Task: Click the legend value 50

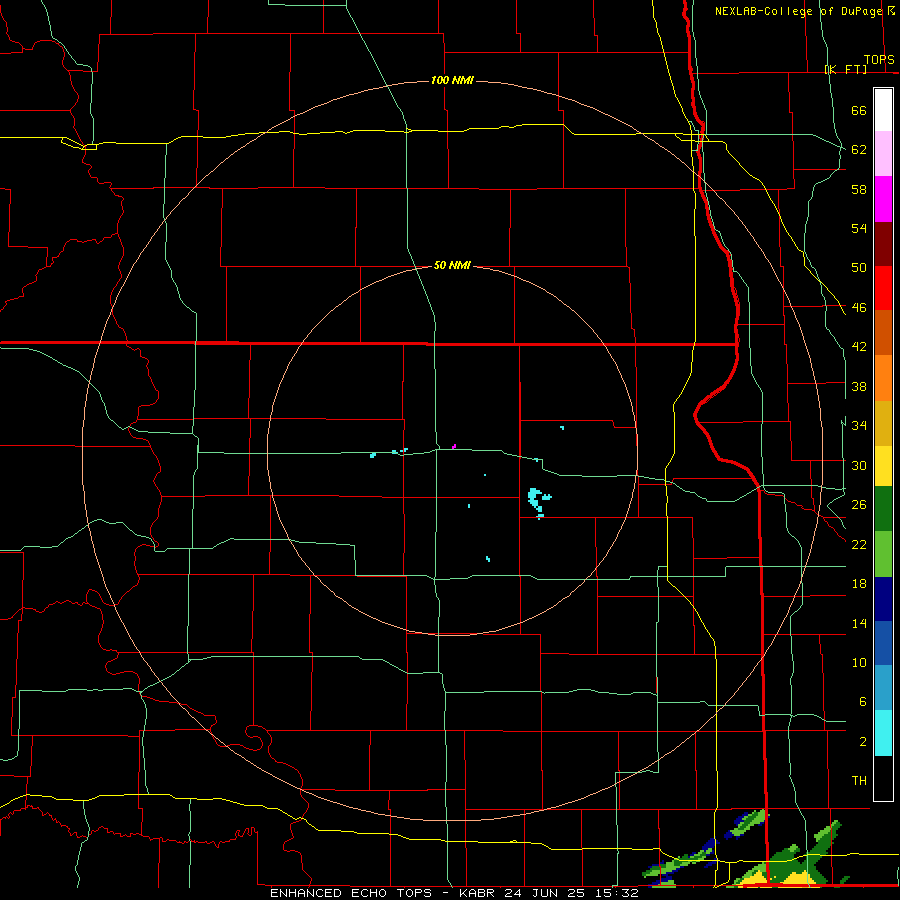Action: tap(859, 267)
